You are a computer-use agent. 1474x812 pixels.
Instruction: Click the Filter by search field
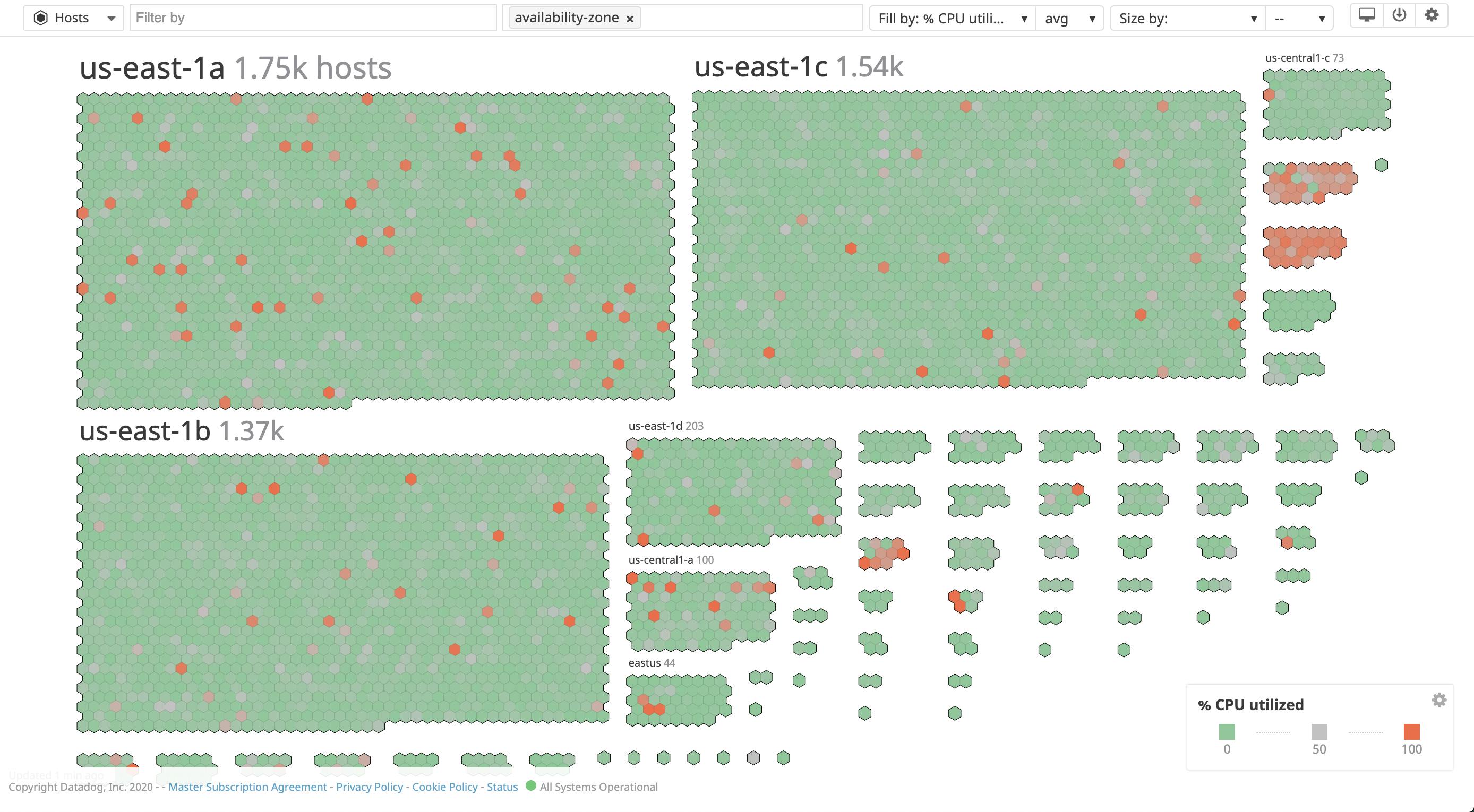pyautogui.click(x=314, y=17)
